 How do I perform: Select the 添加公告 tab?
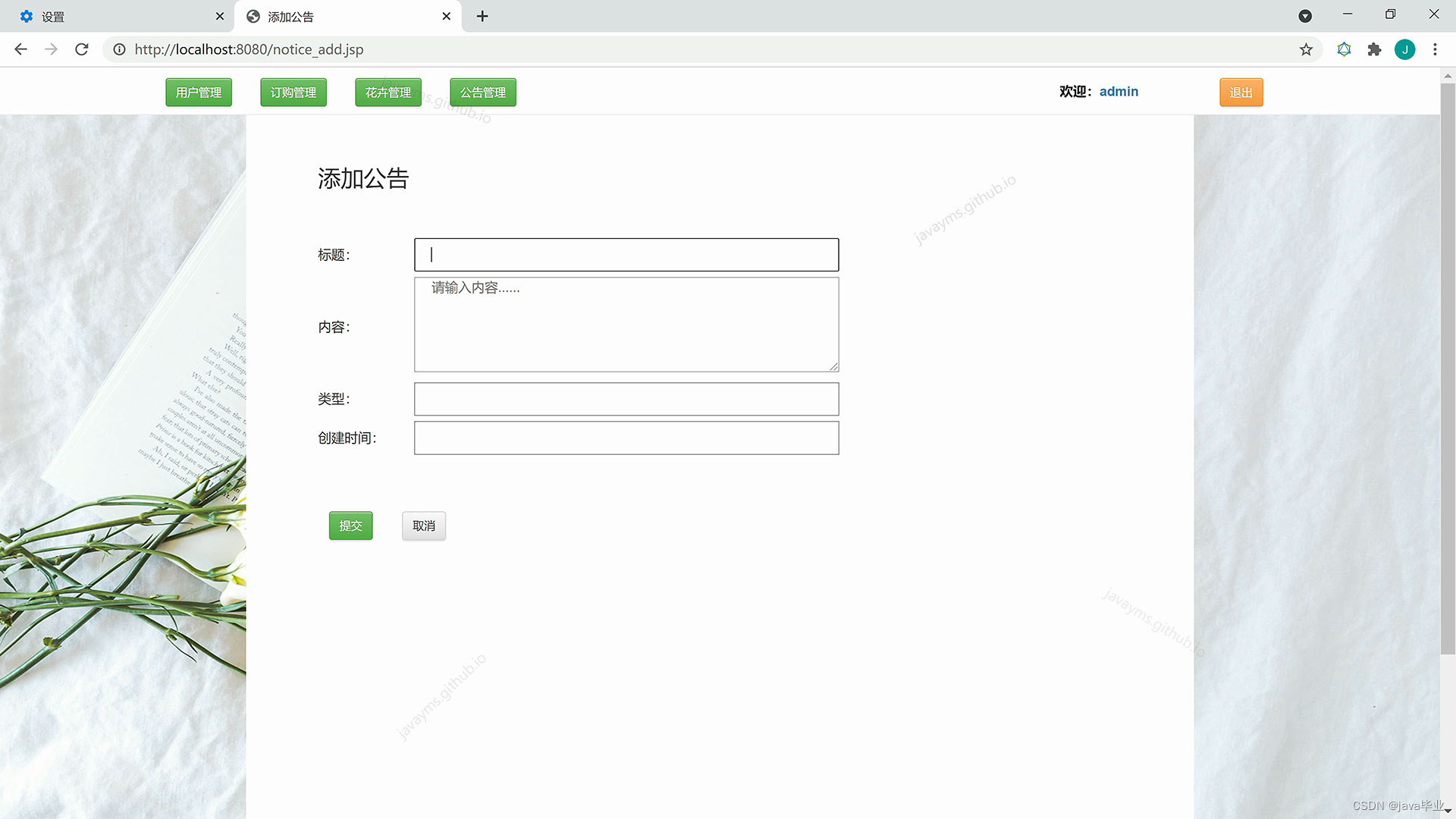[347, 17]
